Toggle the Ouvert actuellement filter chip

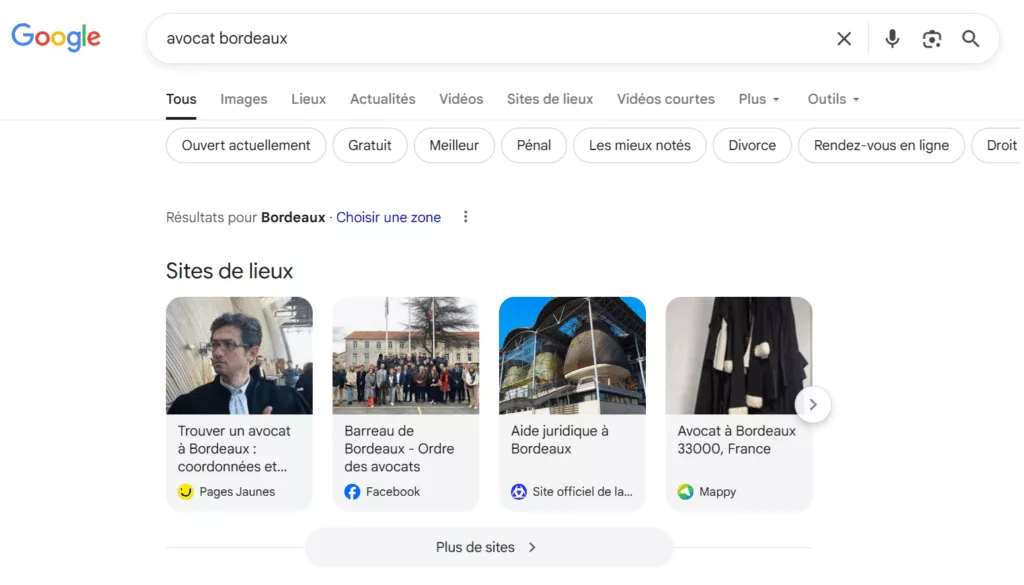[x=246, y=145]
